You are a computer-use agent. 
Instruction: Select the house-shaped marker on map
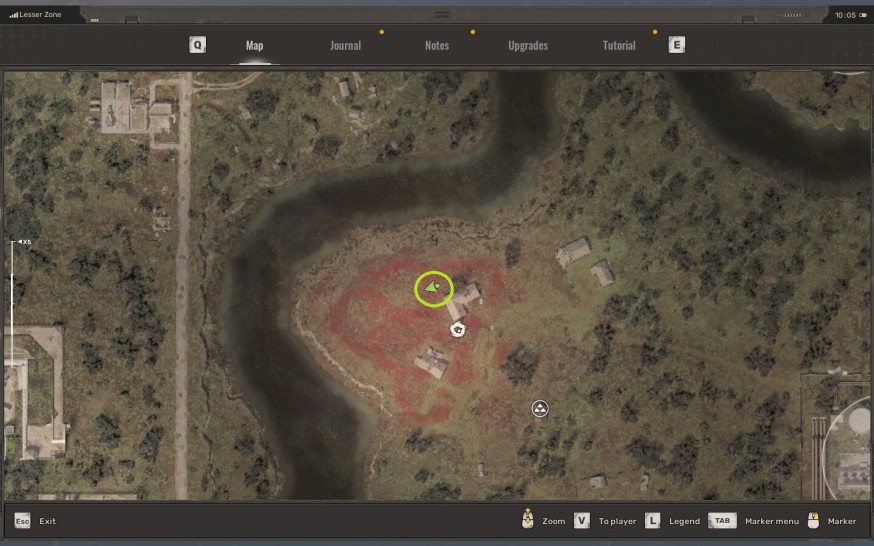458,329
